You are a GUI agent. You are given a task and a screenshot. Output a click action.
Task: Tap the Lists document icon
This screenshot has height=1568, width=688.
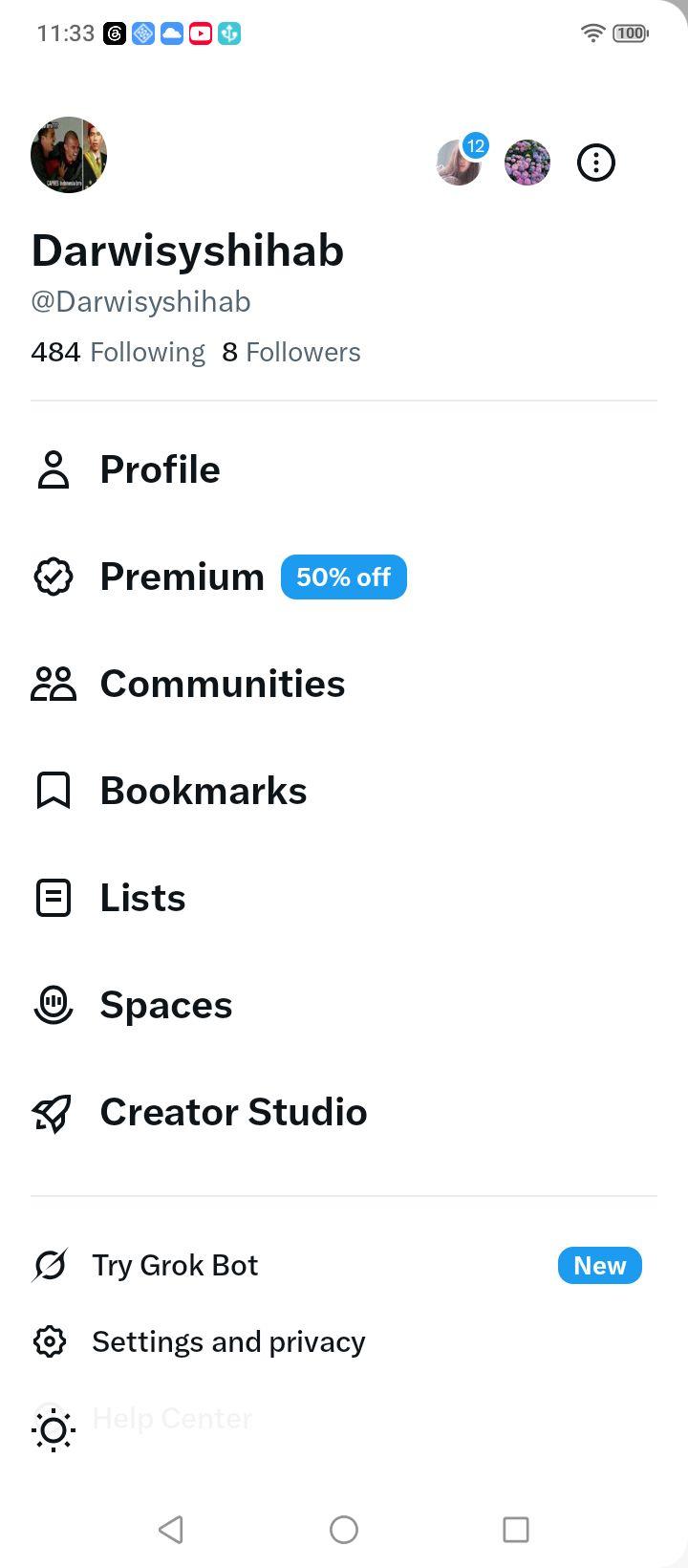pyautogui.click(x=54, y=898)
